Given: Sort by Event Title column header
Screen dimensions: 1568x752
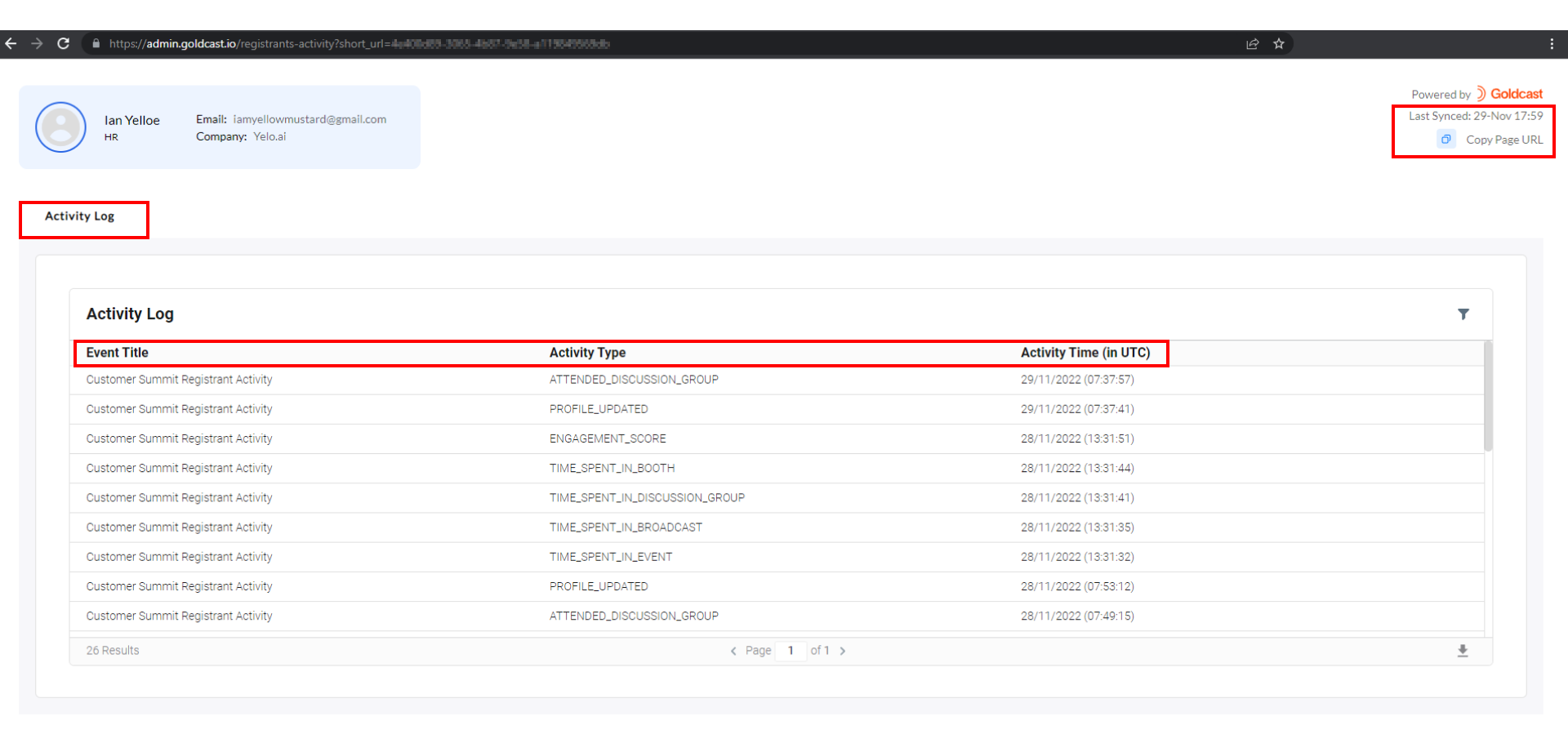Looking at the screenshot, I should pyautogui.click(x=117, y=353).
